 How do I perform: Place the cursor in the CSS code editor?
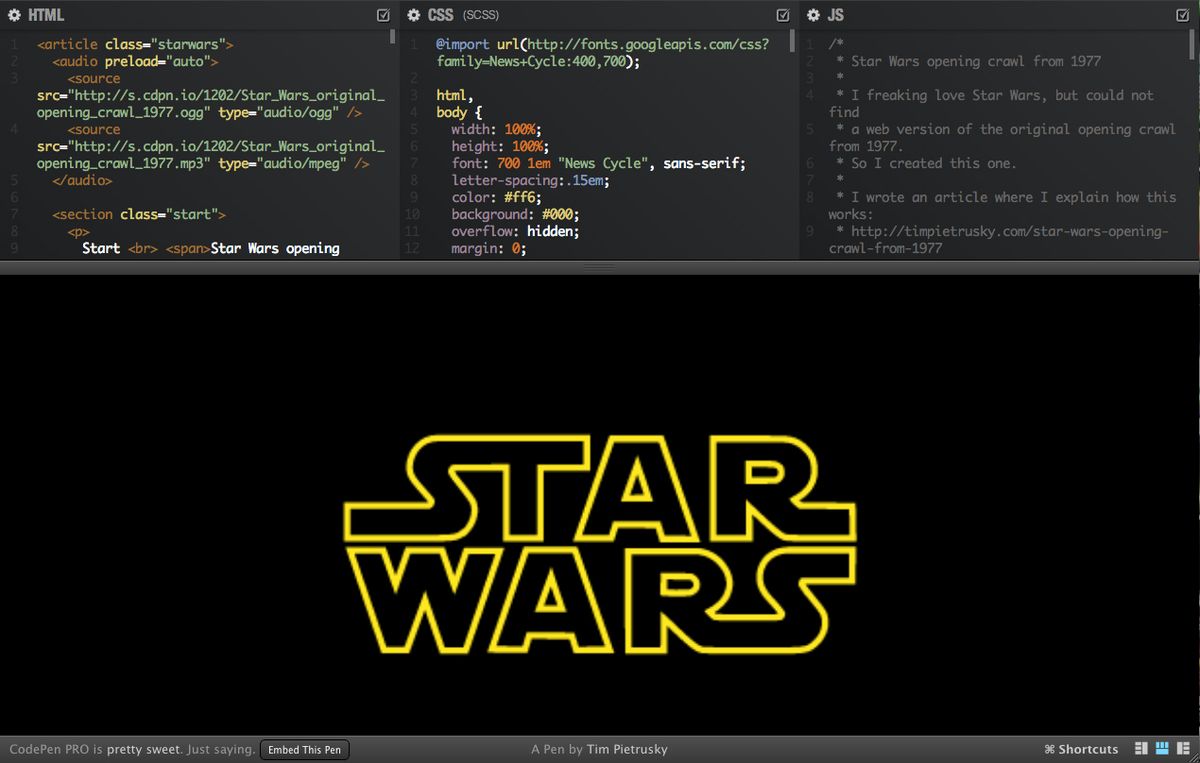pos(600,150)
